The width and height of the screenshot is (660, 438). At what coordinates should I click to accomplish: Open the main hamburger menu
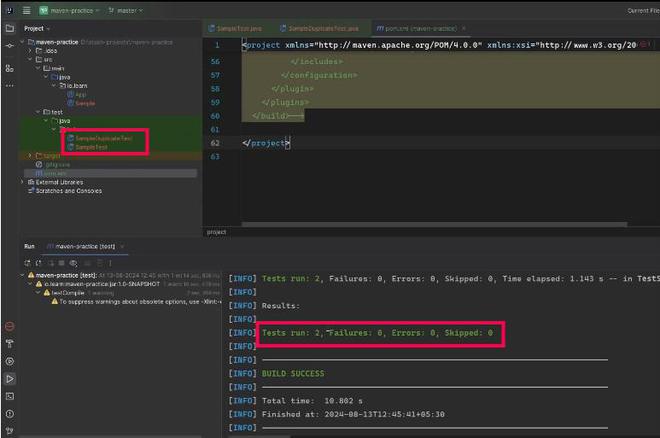(26, 11)
